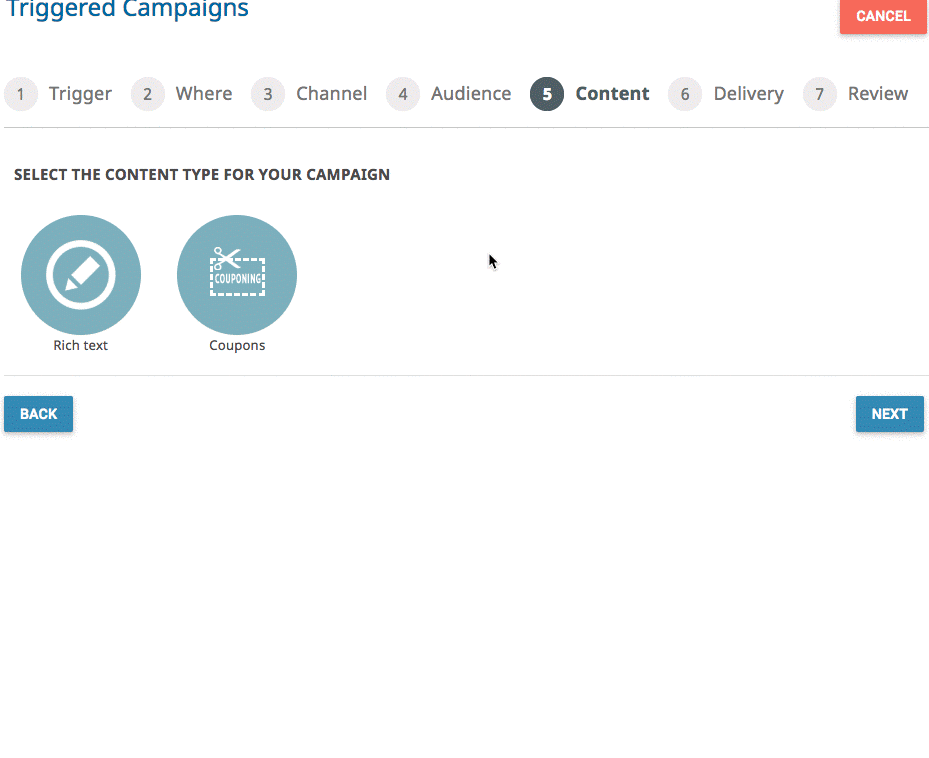Click the BACK button
This screenshot has height=758, width=929.
coord(39,414)
